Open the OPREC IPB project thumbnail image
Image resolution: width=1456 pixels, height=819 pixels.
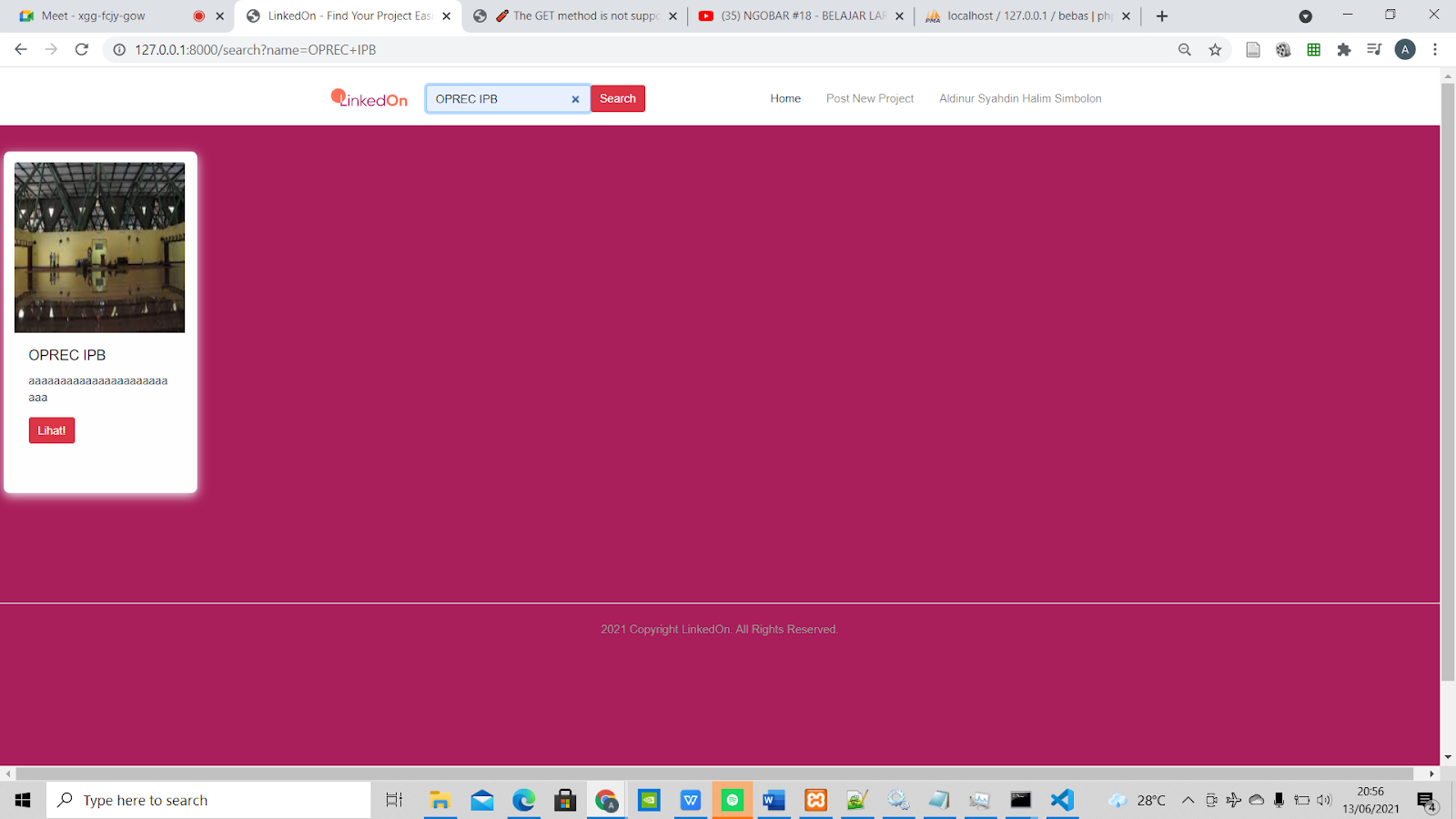pos(99,247)
